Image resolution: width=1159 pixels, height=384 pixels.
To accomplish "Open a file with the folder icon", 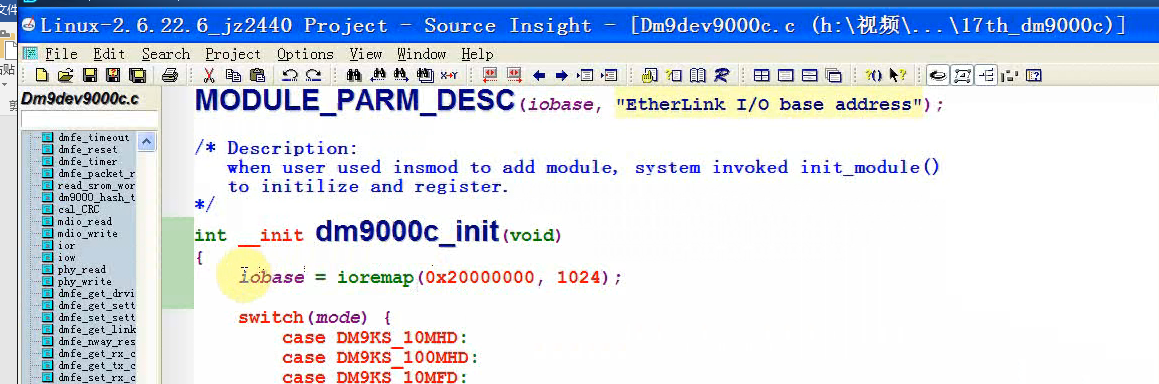I will click(x=65, y=75).
